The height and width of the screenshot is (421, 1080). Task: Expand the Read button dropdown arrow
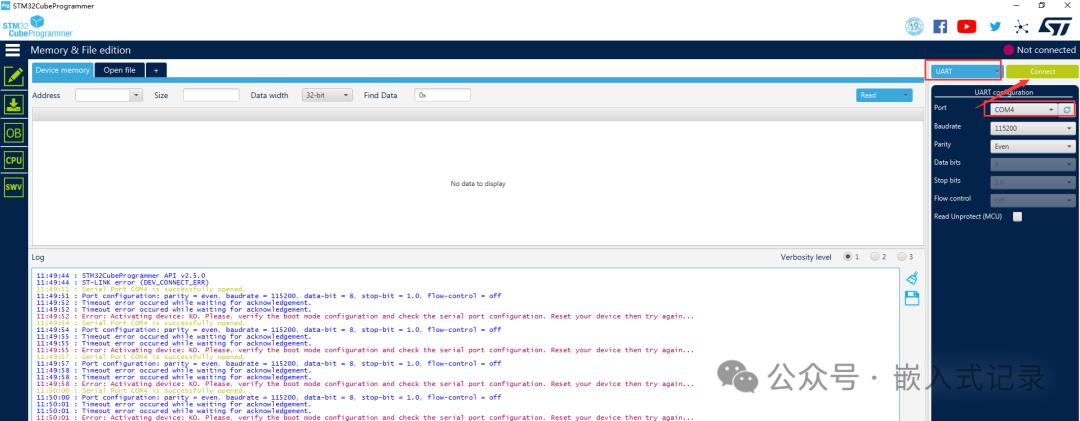tap(906, 95)
